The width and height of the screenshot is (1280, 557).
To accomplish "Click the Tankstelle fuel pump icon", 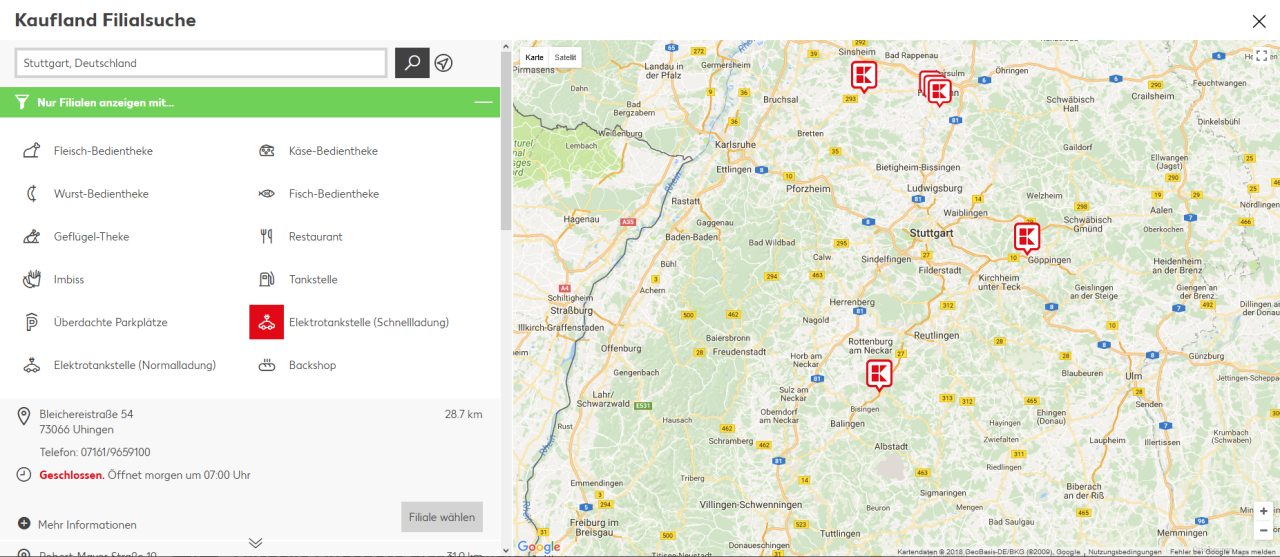I will tap(267, 280).
